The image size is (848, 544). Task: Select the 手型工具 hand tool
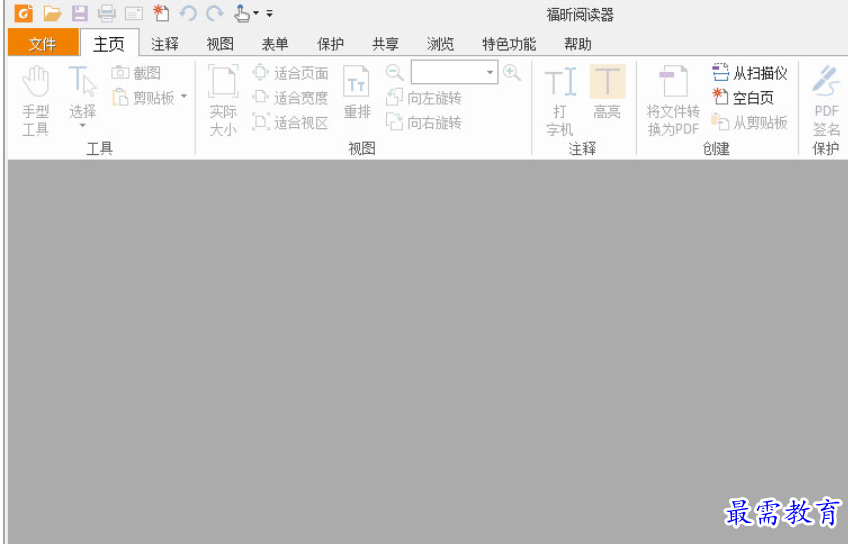[36, 101]
